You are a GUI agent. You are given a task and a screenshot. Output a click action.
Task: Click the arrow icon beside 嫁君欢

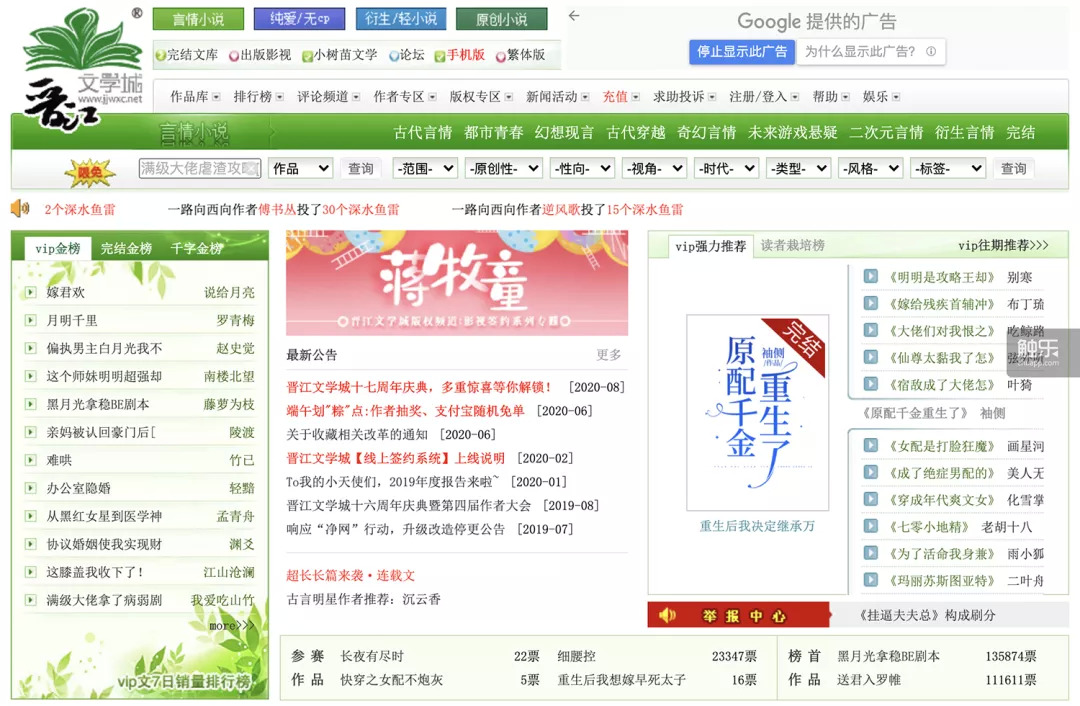click(31, 293)
